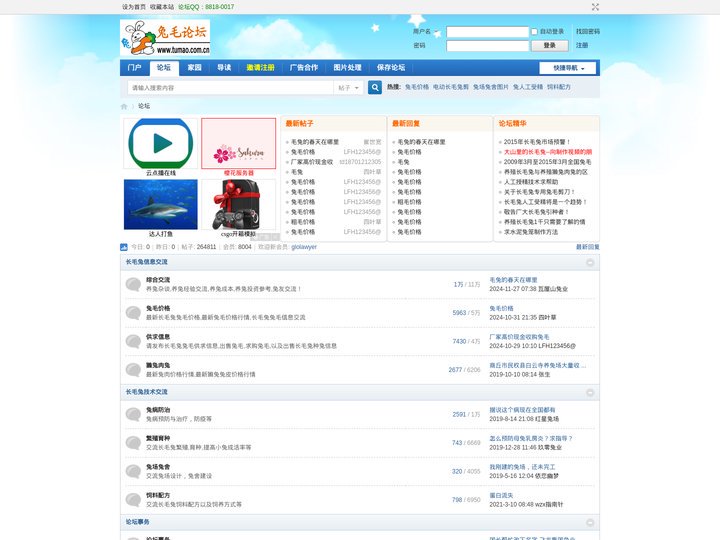This screenshot has width=720, height=540.
Task: Click the 最新回复 link beside the stats
Action: pyautogui.click(x=588, y=247)
